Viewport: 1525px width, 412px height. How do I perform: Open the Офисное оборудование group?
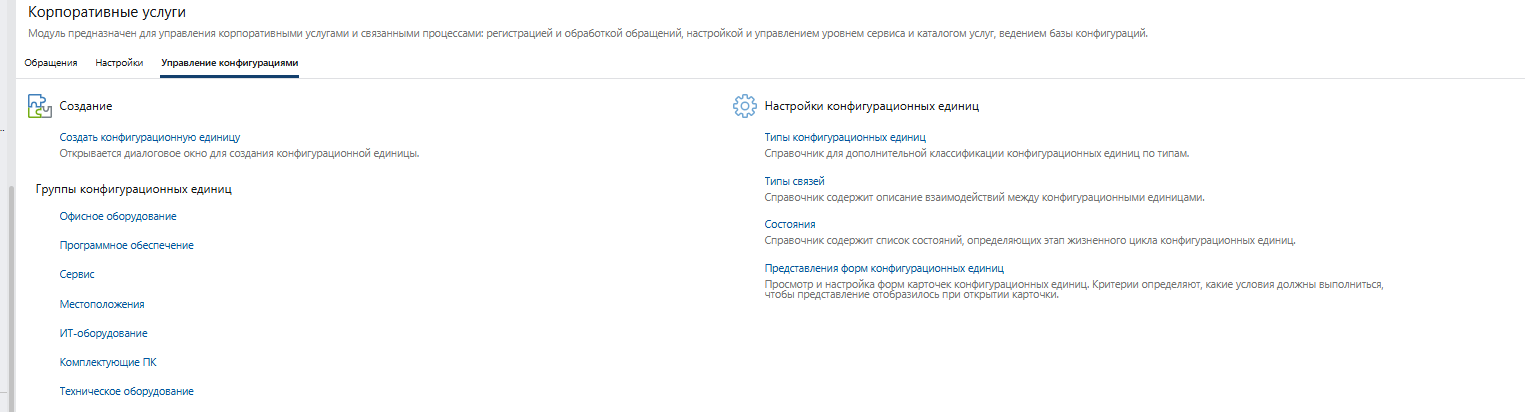coord(118,216)
